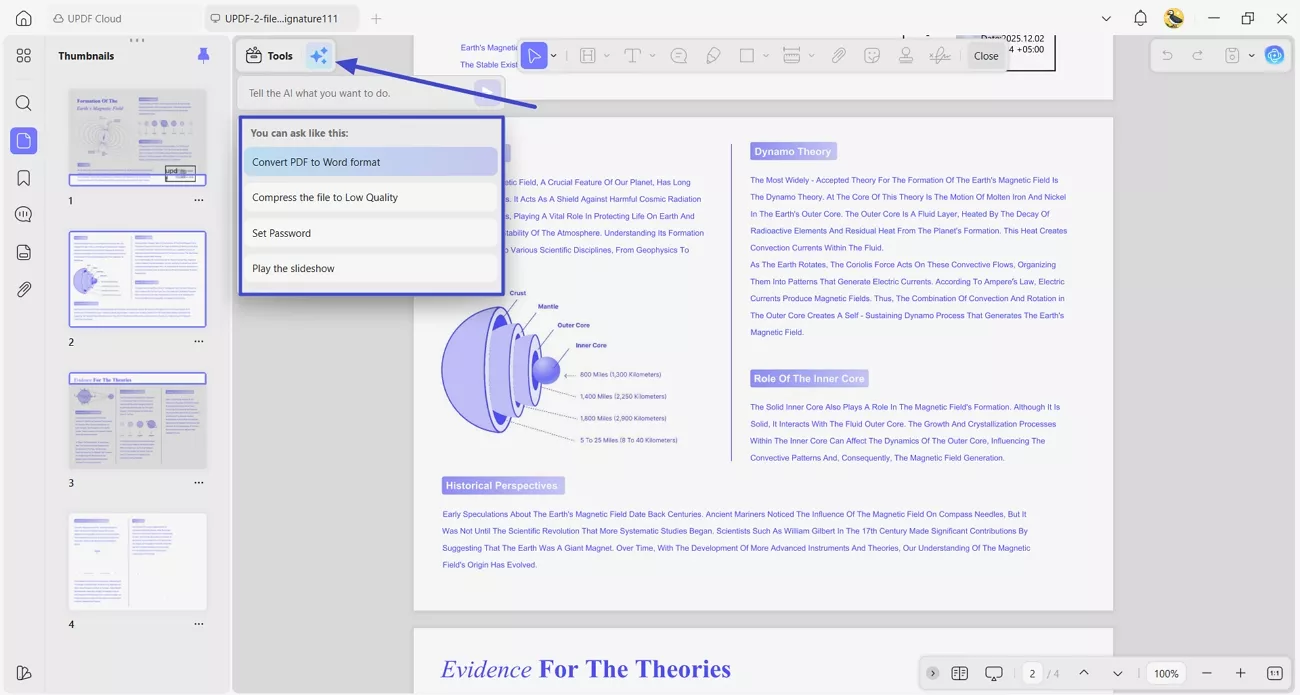Select the pencil drawing tool
1300x695 pixels.
tap(713, 56)
